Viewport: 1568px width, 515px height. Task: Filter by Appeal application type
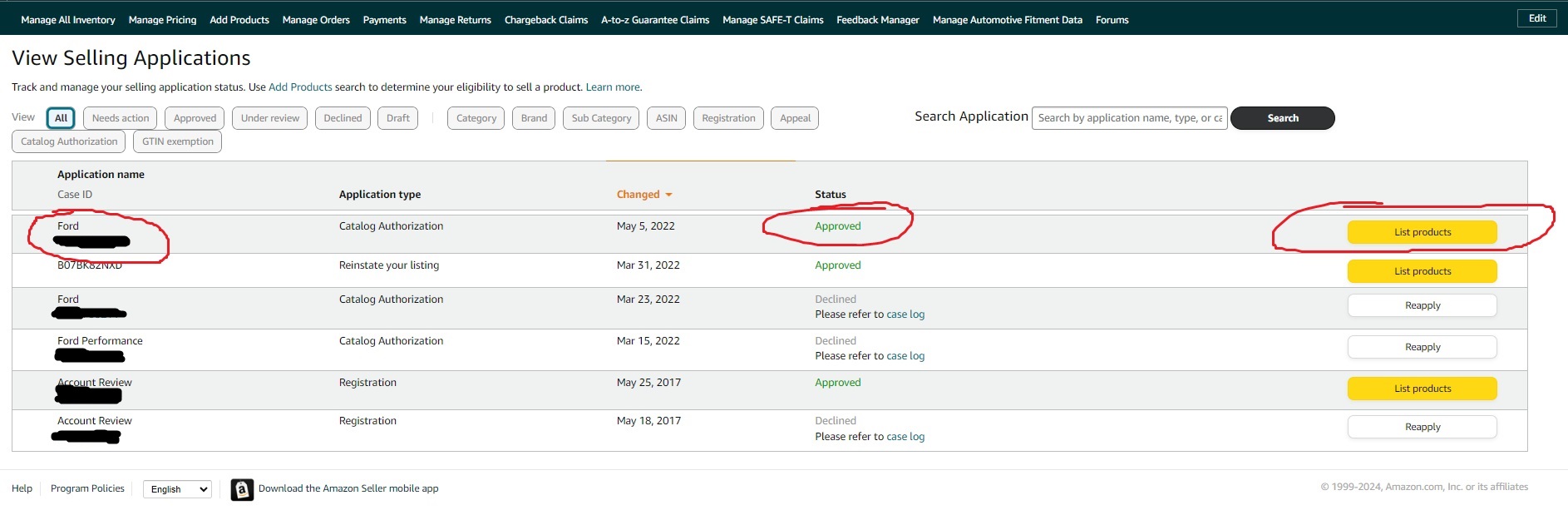(x=795, y=118)
